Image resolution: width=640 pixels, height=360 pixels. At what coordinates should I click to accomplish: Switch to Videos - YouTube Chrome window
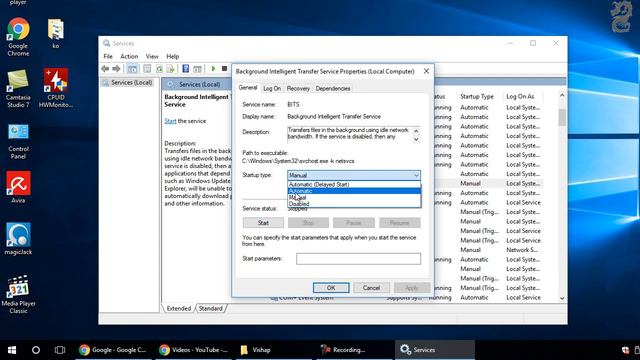coord(194,350)
